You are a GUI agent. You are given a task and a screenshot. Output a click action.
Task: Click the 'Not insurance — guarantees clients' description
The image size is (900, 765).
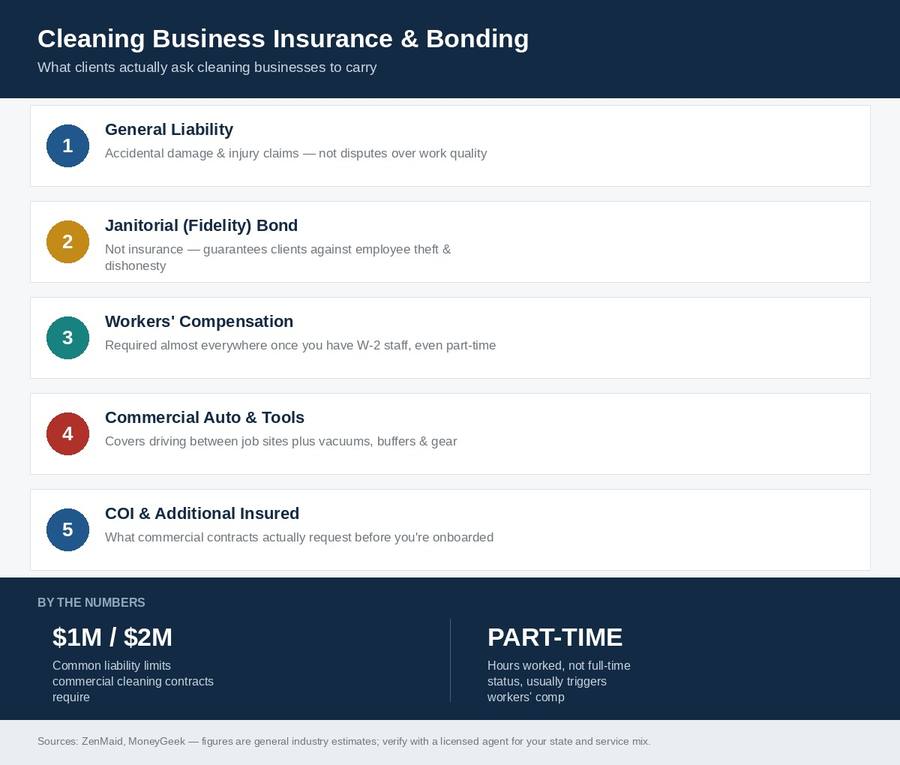click(278, 257)
